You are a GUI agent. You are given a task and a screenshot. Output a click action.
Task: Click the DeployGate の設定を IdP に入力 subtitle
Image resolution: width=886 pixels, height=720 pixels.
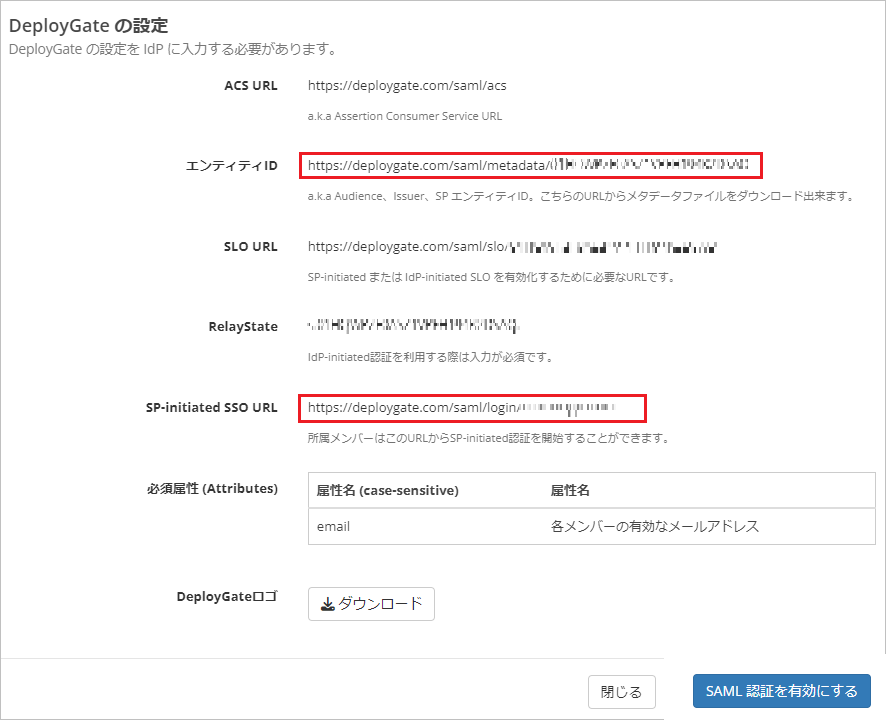(x=173, y=49)
